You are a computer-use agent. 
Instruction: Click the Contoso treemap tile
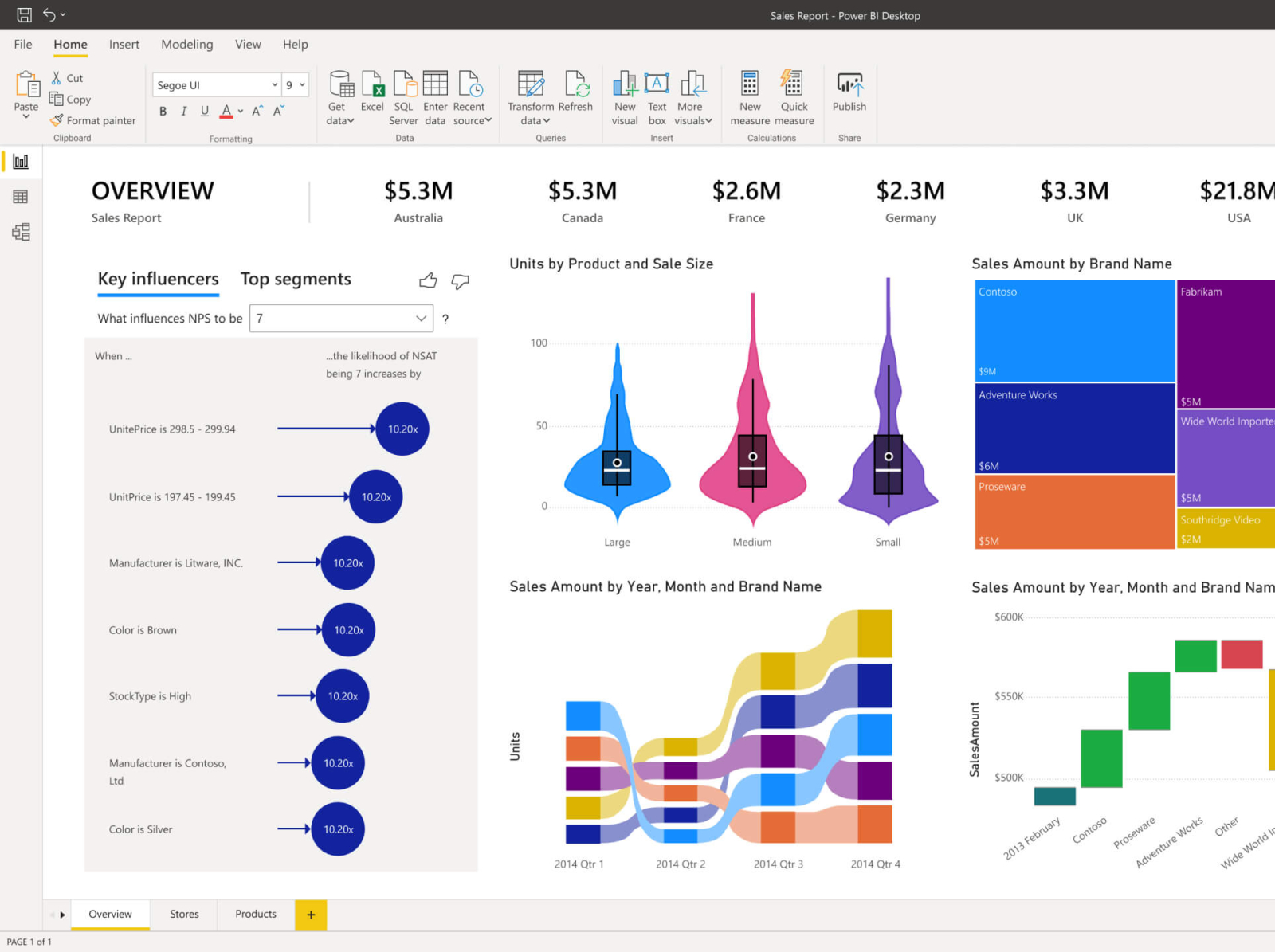click(1075, 331)
